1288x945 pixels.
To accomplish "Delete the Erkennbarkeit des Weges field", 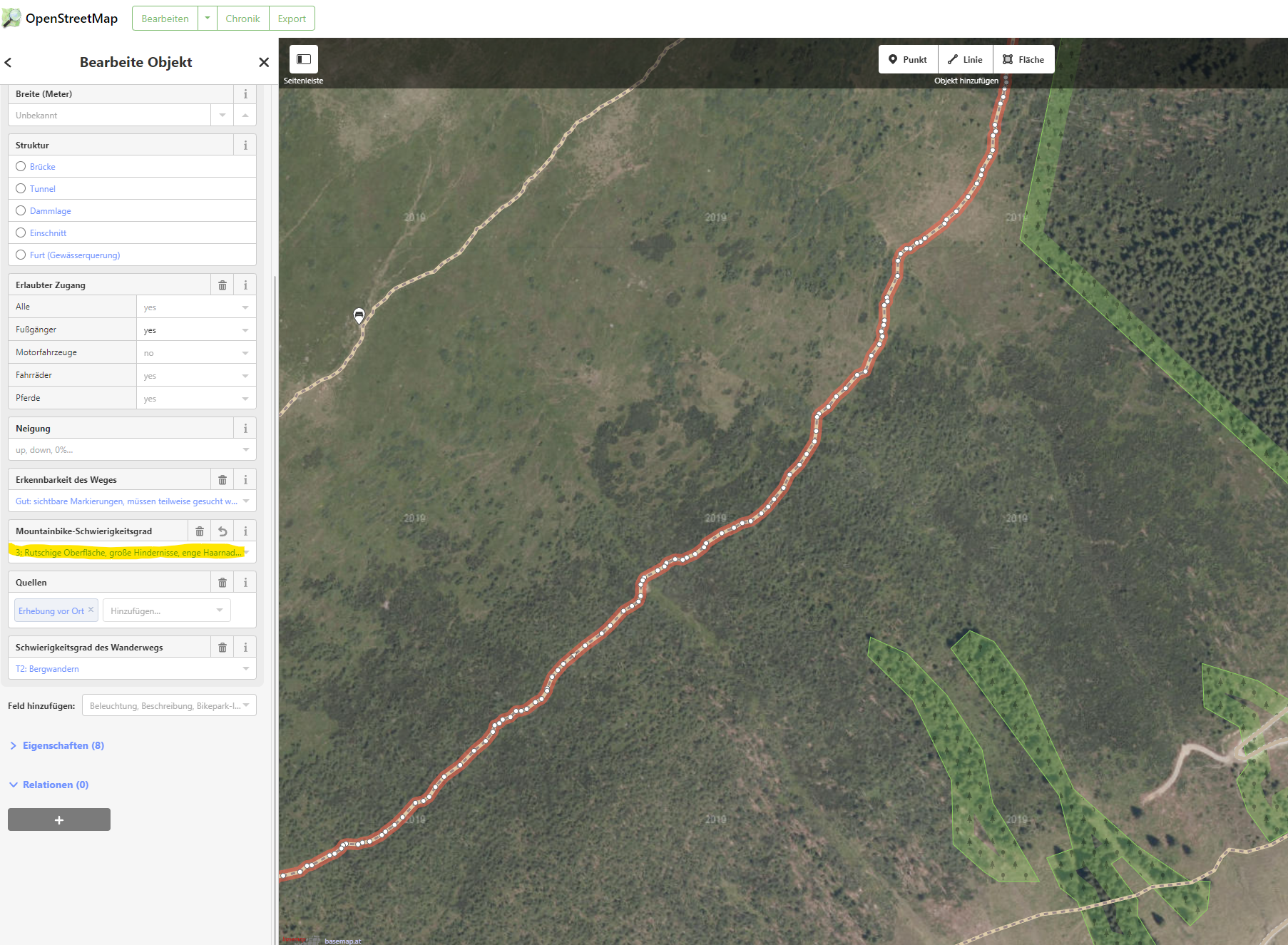I will pyautogui.click(x=223, y=480).
